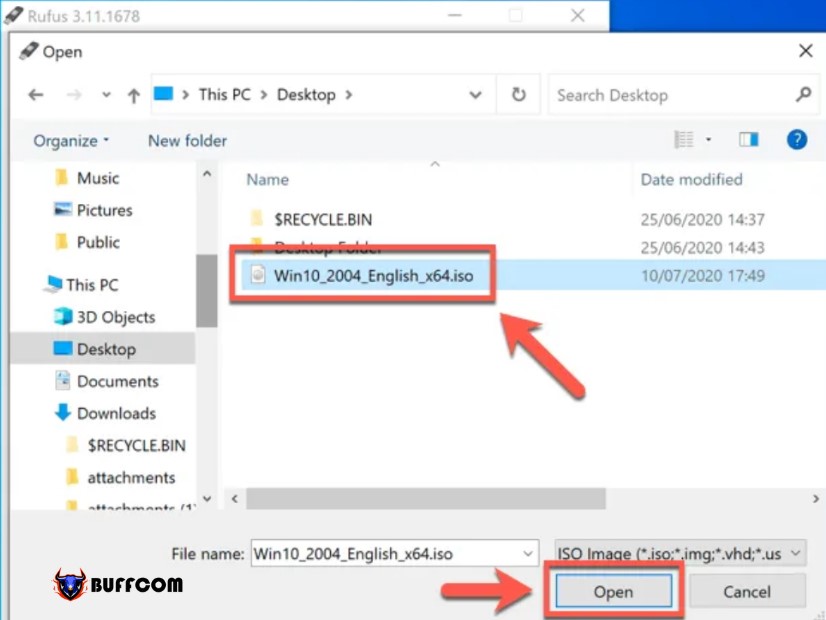Click the Documents page icon
This screenshot has height=620, width=826.
[x=63, y=380]
